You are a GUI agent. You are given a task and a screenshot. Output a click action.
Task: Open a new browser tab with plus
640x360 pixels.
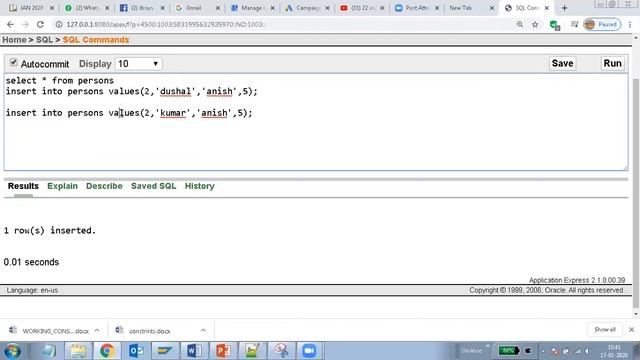pyautogui.click(x=564, y=8)
